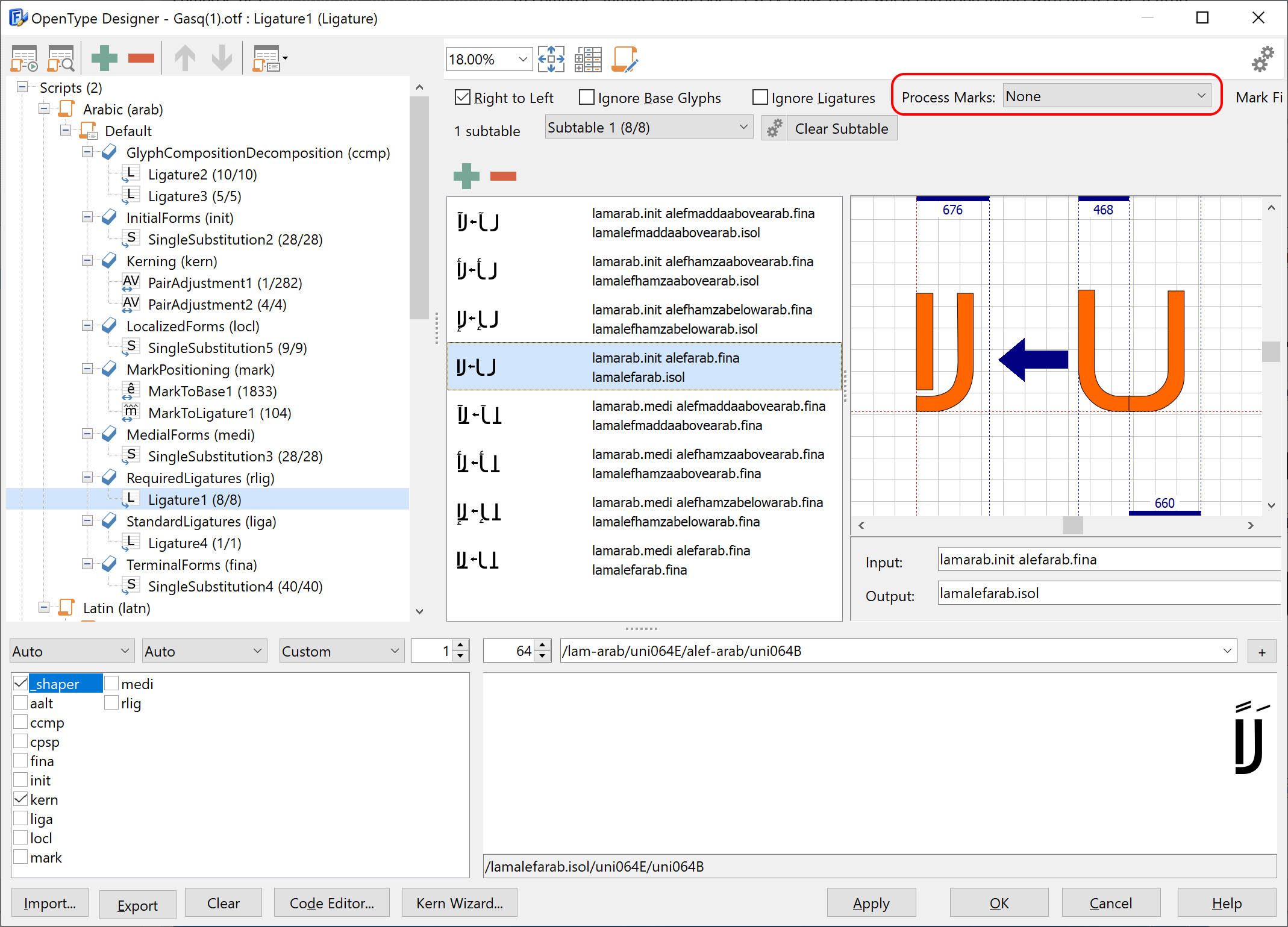Click the tree panel vertical scrollbar thumb
Image resolution: width=1288 pixels, height=927 pixels.
pyautogui.click(x=419, y=208)
